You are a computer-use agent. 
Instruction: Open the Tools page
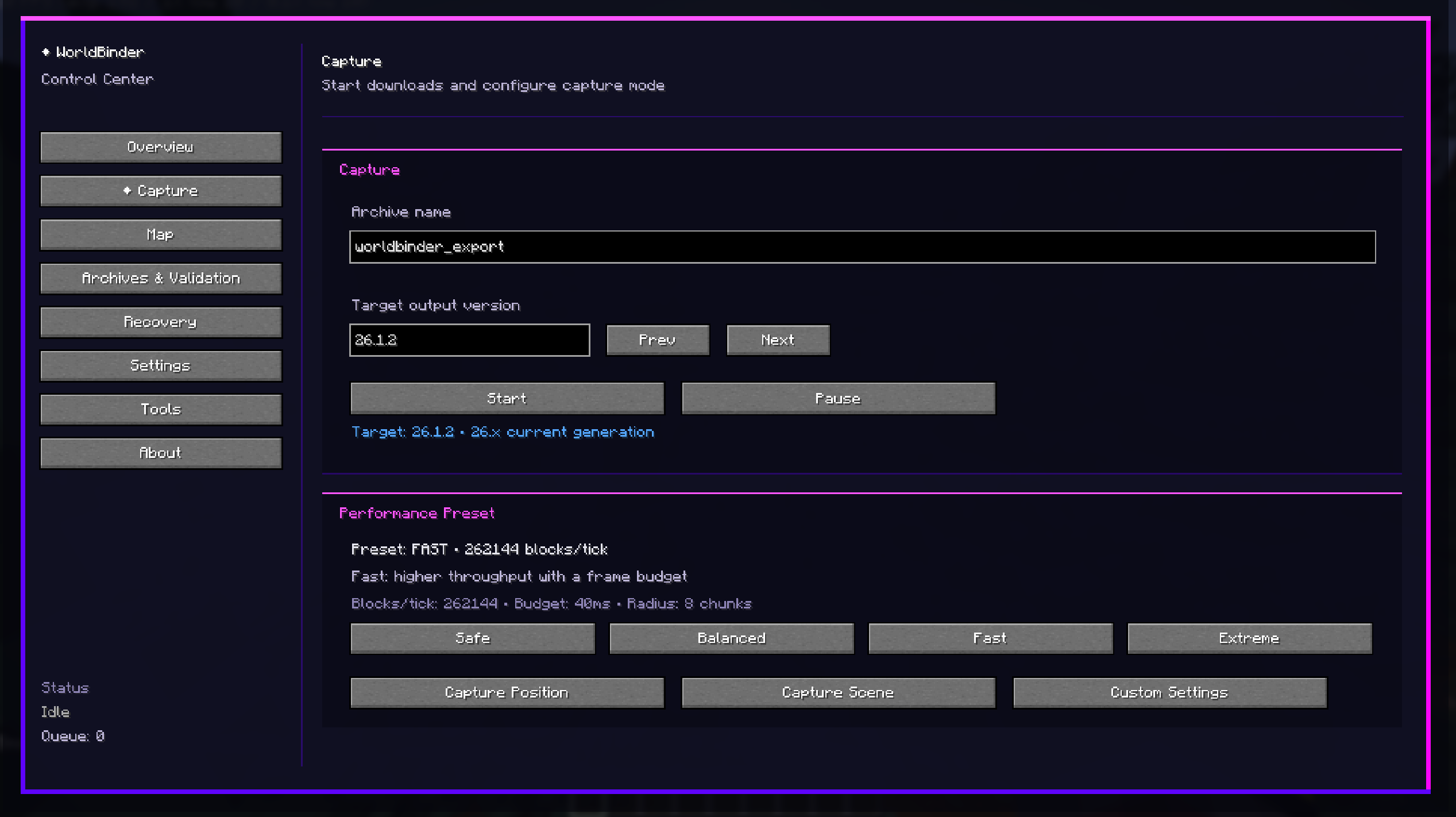[161, 409]
